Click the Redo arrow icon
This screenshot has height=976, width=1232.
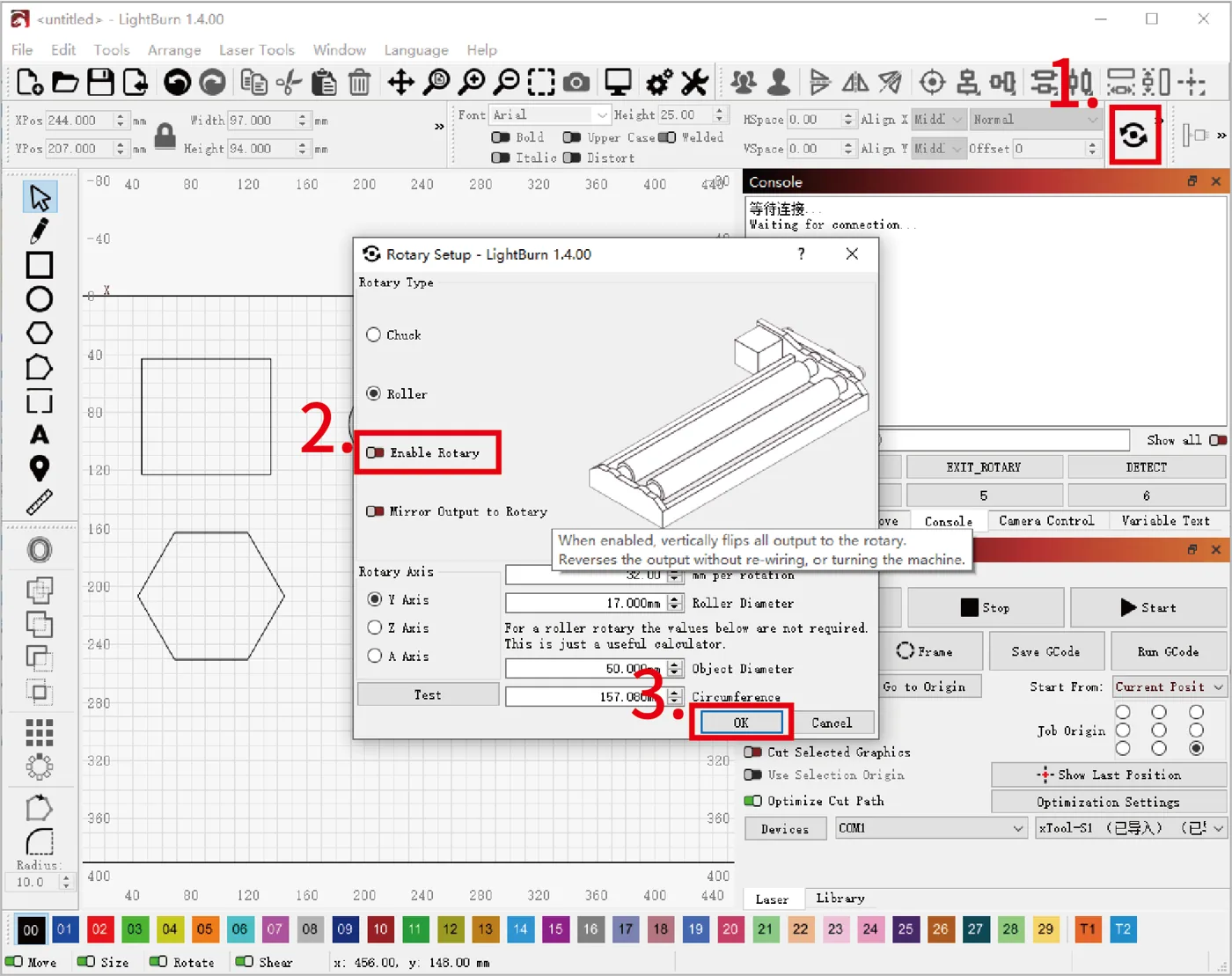point(212,82)
